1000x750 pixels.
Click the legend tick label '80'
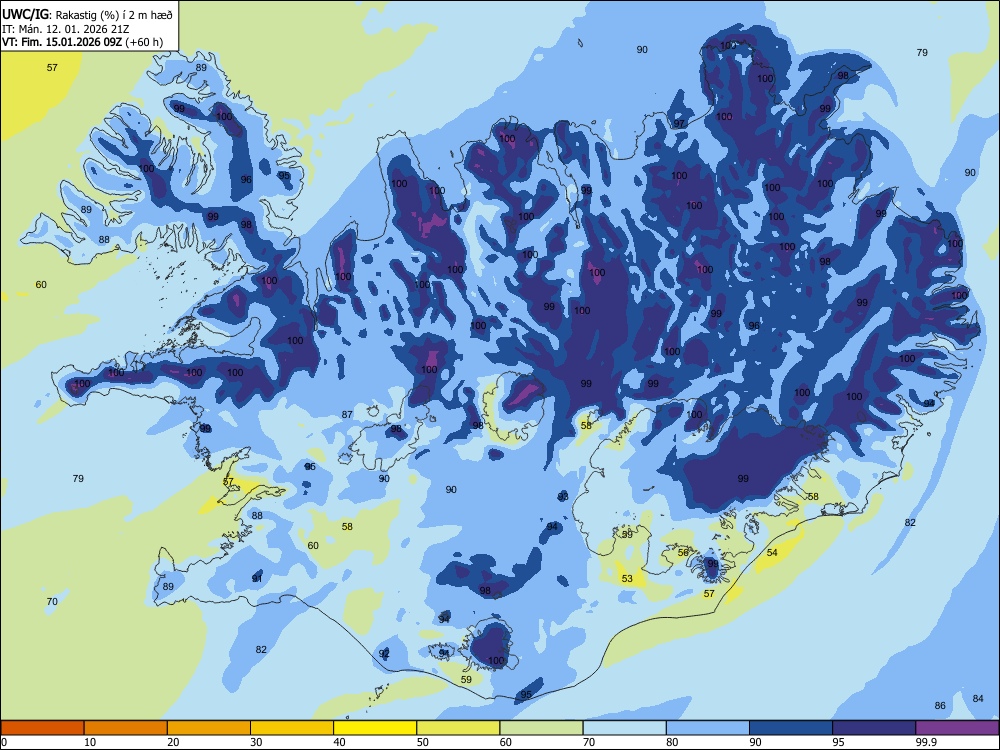pyautogui.click(x=672, y=742)
